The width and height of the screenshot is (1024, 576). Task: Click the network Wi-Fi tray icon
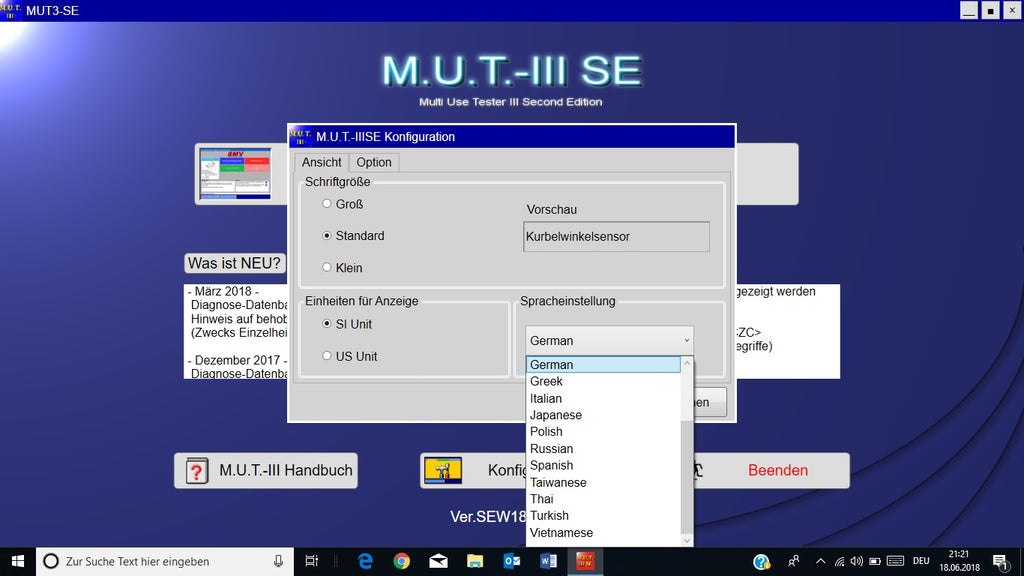[x=839, y=562]
